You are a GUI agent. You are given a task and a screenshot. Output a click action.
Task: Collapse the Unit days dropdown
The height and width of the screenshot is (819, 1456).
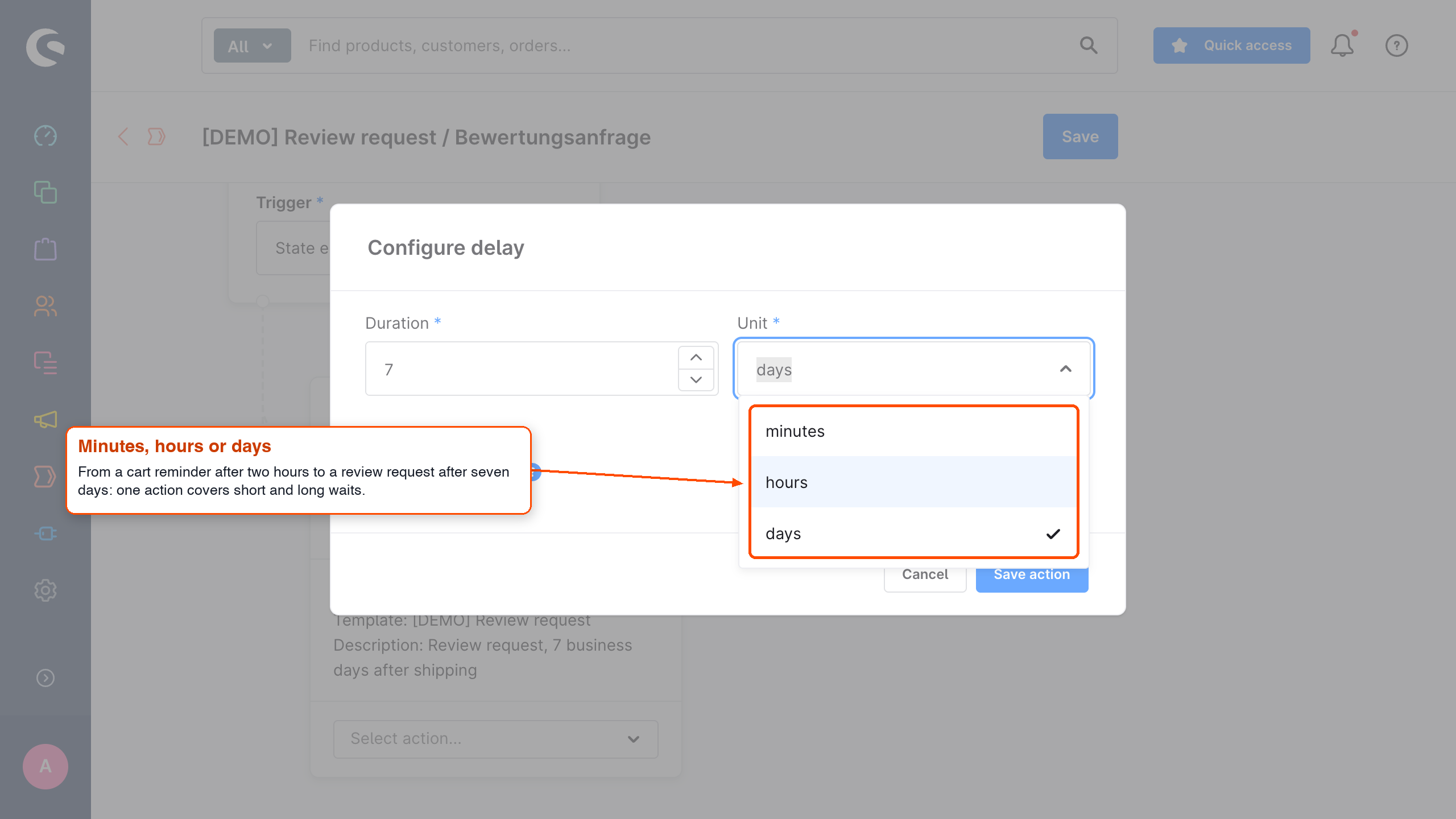pyautogui.click(x=1066, y=369)
